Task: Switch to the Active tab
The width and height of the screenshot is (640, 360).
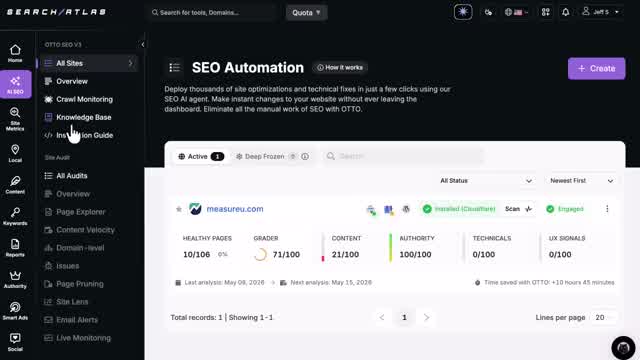Action: click(x=201, y=156)
